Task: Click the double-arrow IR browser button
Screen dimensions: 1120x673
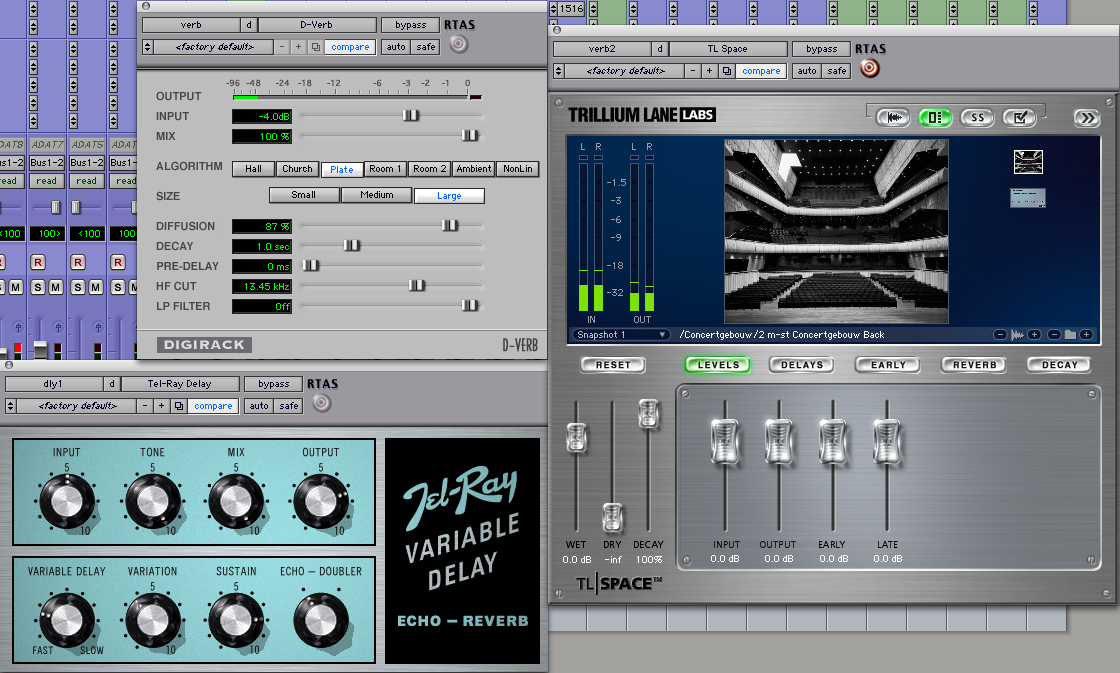Action: pyautogui.click(x=1087, y=118)
